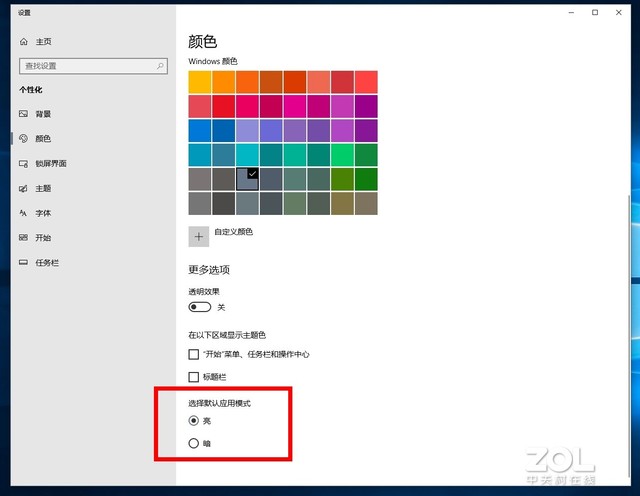Image resolution: width=640 pixels, height=496 pixels.
Task: Choose the 暗 dark app mode radio
Action: point(194,443)
